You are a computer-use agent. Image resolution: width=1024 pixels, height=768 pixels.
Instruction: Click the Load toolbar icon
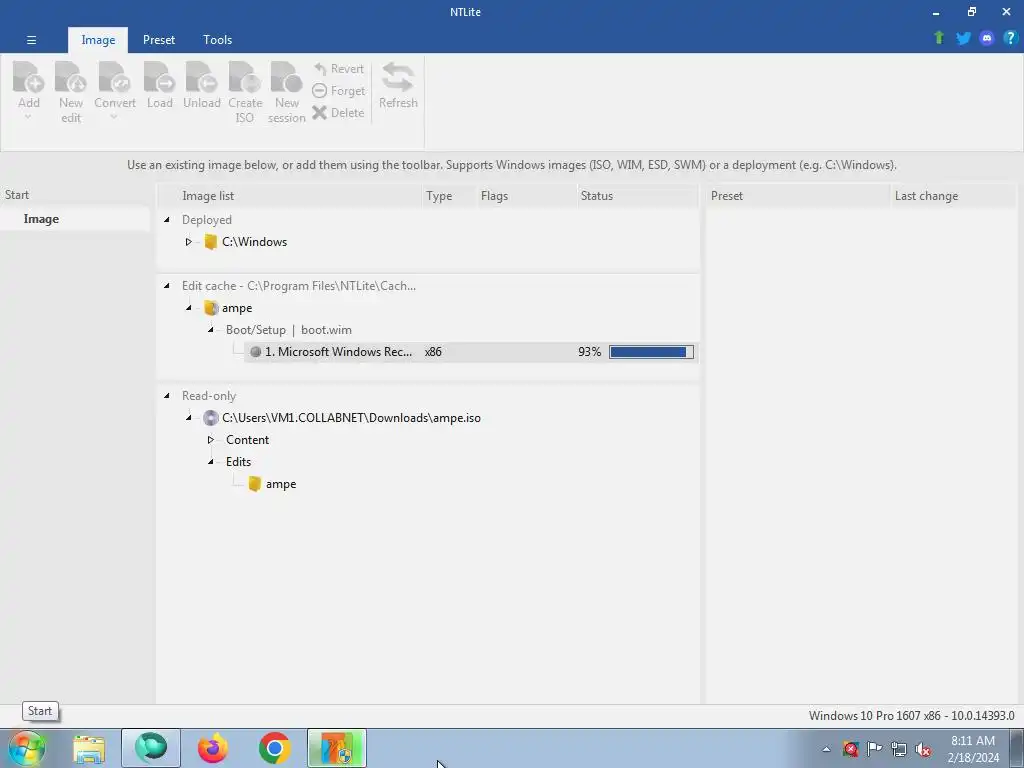coord(159,77)
